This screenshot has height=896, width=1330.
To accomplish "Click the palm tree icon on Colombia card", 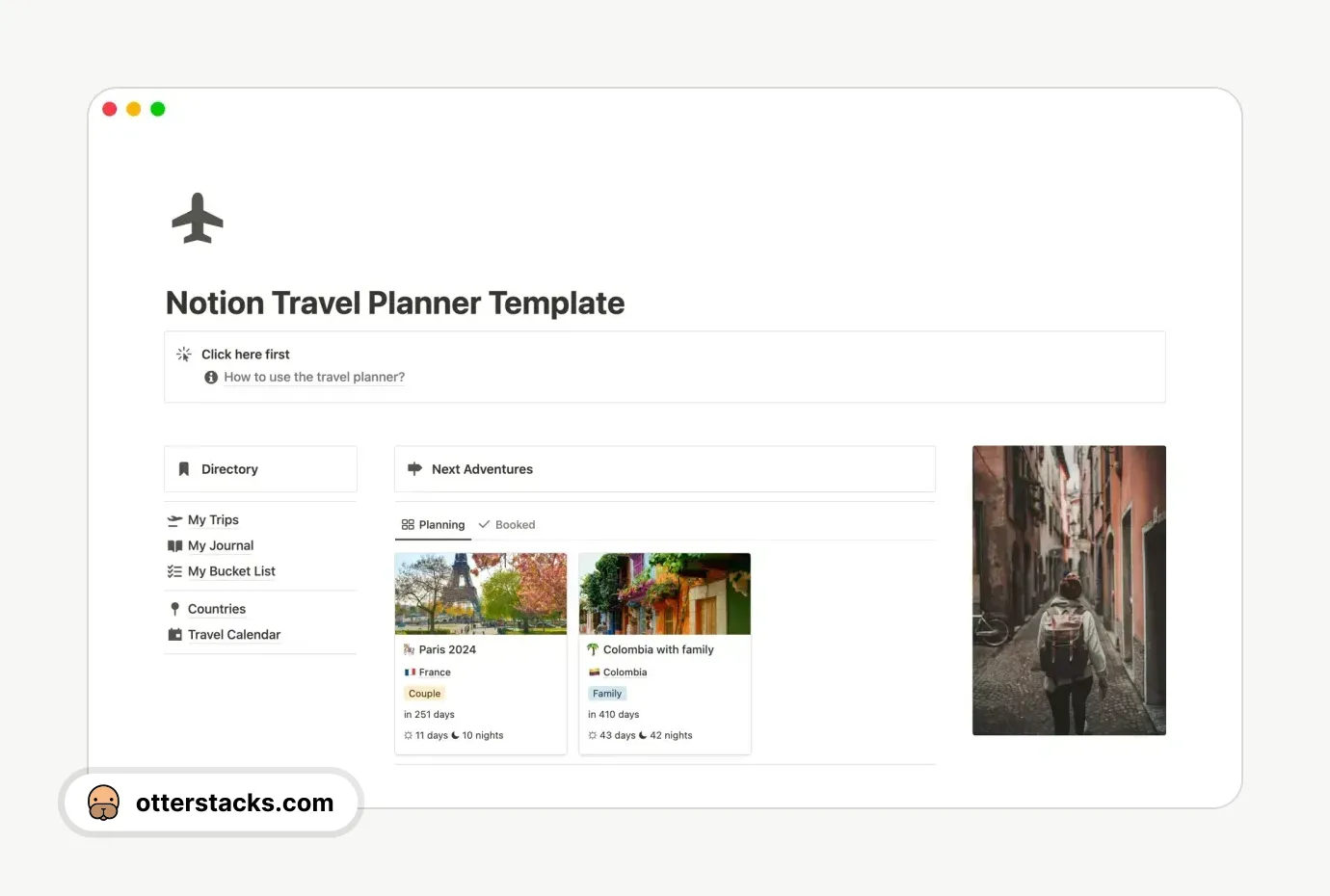I will (593, 649).
